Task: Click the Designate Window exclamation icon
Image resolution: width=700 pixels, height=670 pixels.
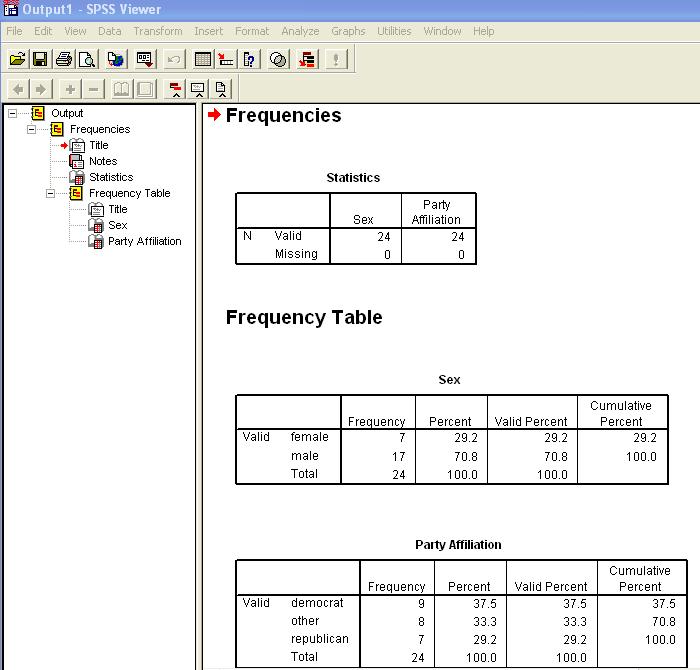Action: 336,59
